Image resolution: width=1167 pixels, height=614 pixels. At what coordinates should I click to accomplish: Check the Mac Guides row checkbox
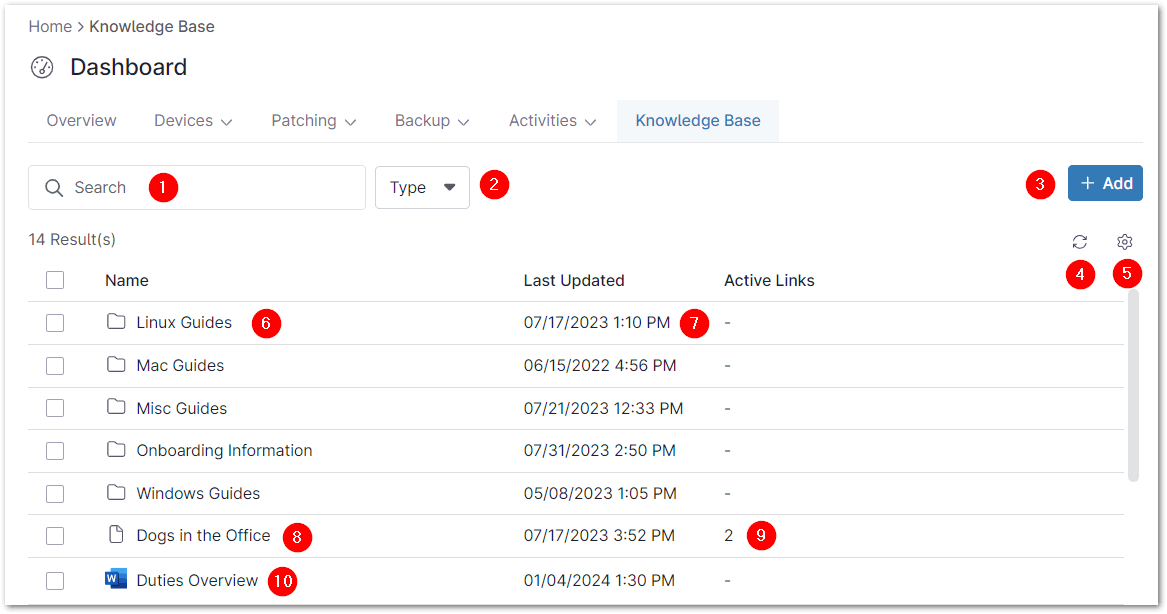(x=55, y=366)
